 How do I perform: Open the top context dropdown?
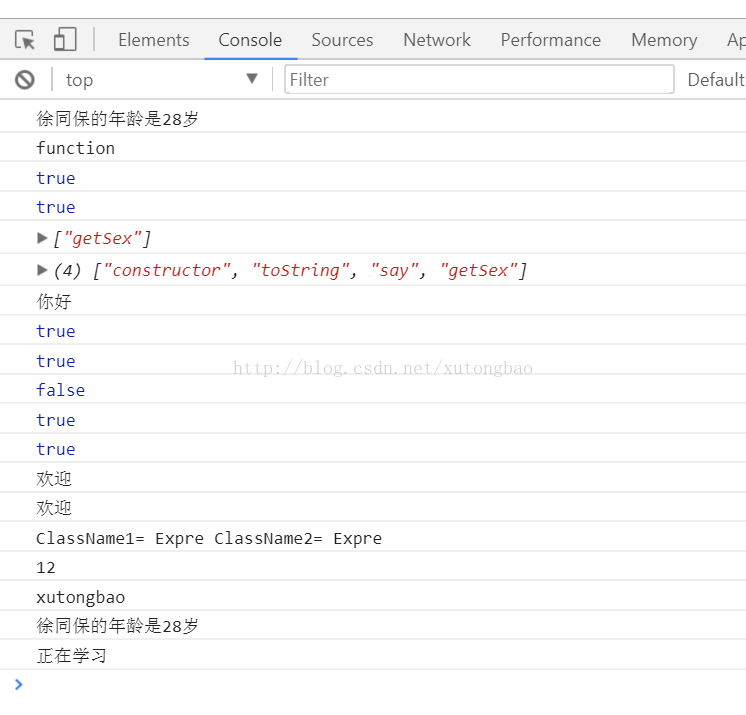click(x=162, y=79)
